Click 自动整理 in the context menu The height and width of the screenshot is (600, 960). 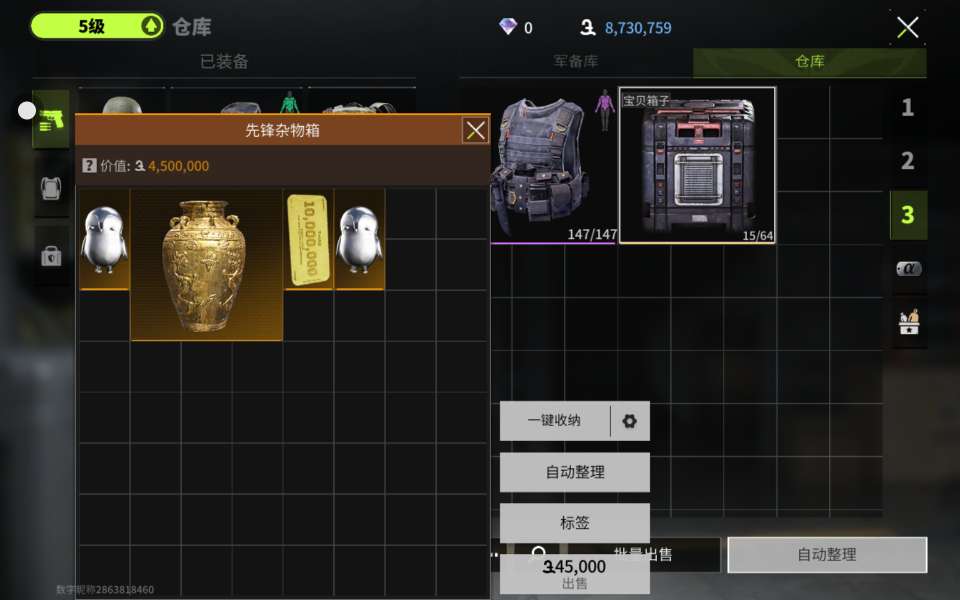(x=575, y=472)
